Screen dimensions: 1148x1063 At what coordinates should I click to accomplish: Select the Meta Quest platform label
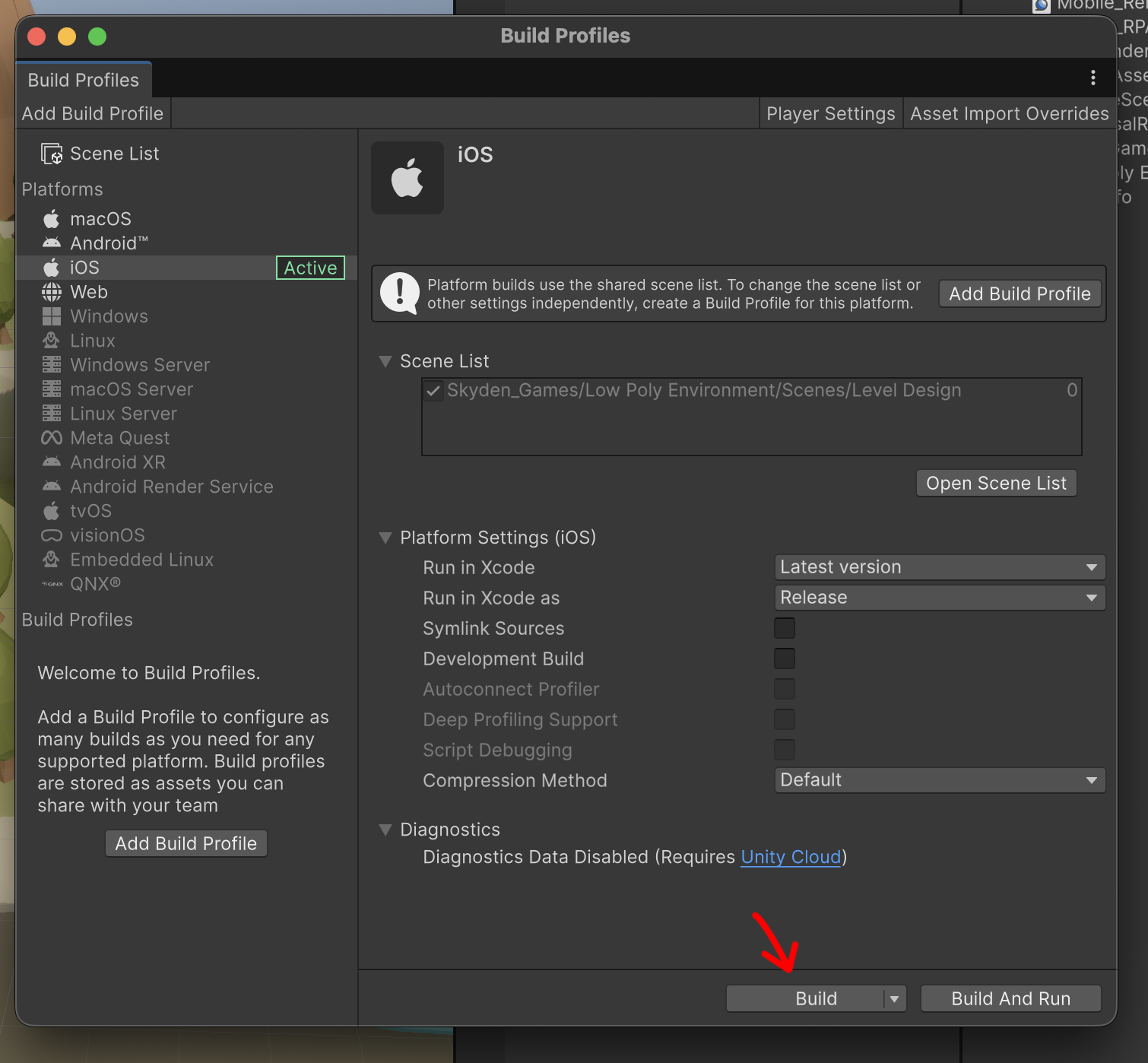click(x=120, y=438)
